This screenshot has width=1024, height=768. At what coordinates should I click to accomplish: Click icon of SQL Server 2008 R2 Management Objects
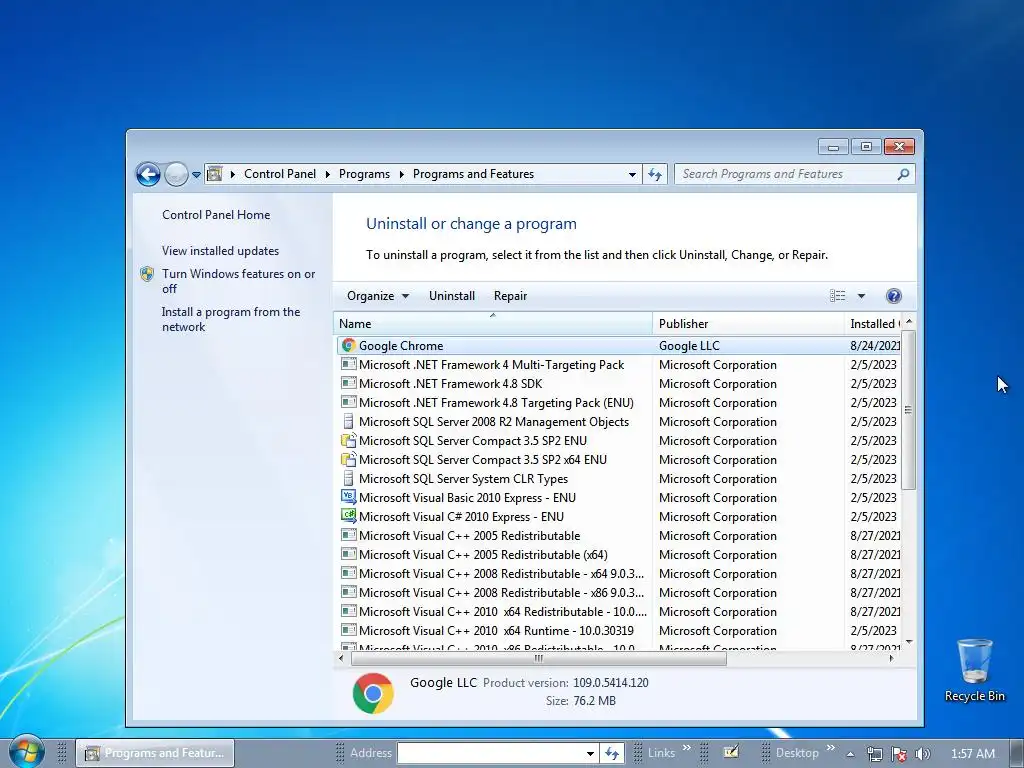[349, 421]
